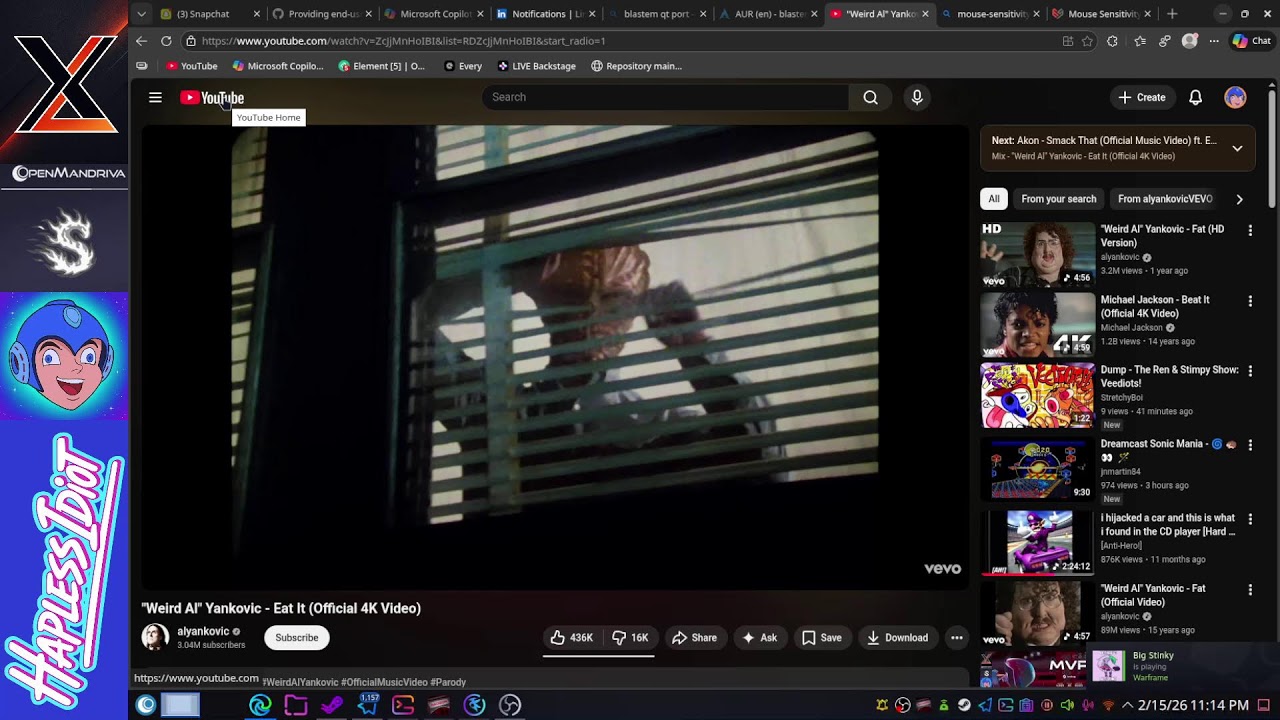Open Telegram taskbar icon with 1,157 badge
The width and height of the screenshot is (1280, 720).
(x=367, y=705)
